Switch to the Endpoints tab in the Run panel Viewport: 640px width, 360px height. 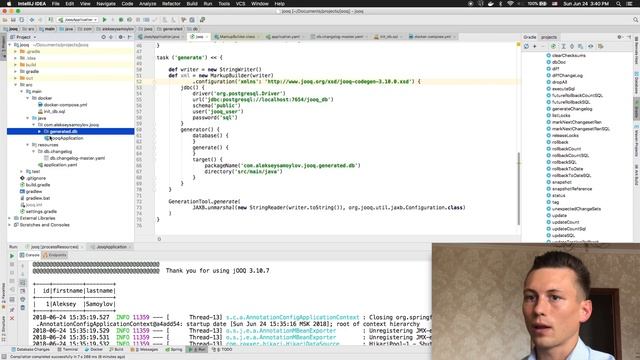point(55,255)
